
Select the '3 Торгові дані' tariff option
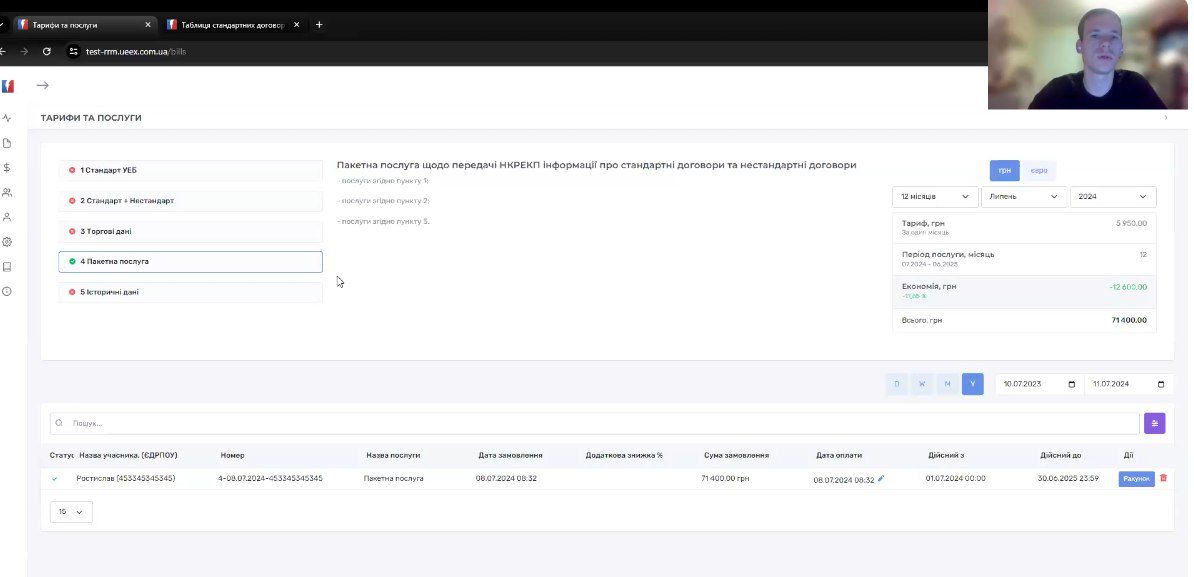[x=190, y=231]
